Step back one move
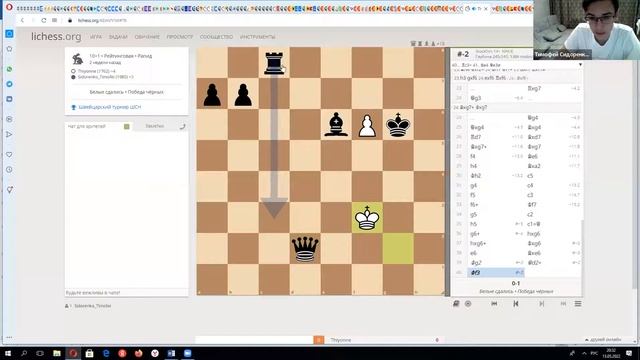Viewport: 640px width, 360px height. pyautogui.click(x=516, y=304)
